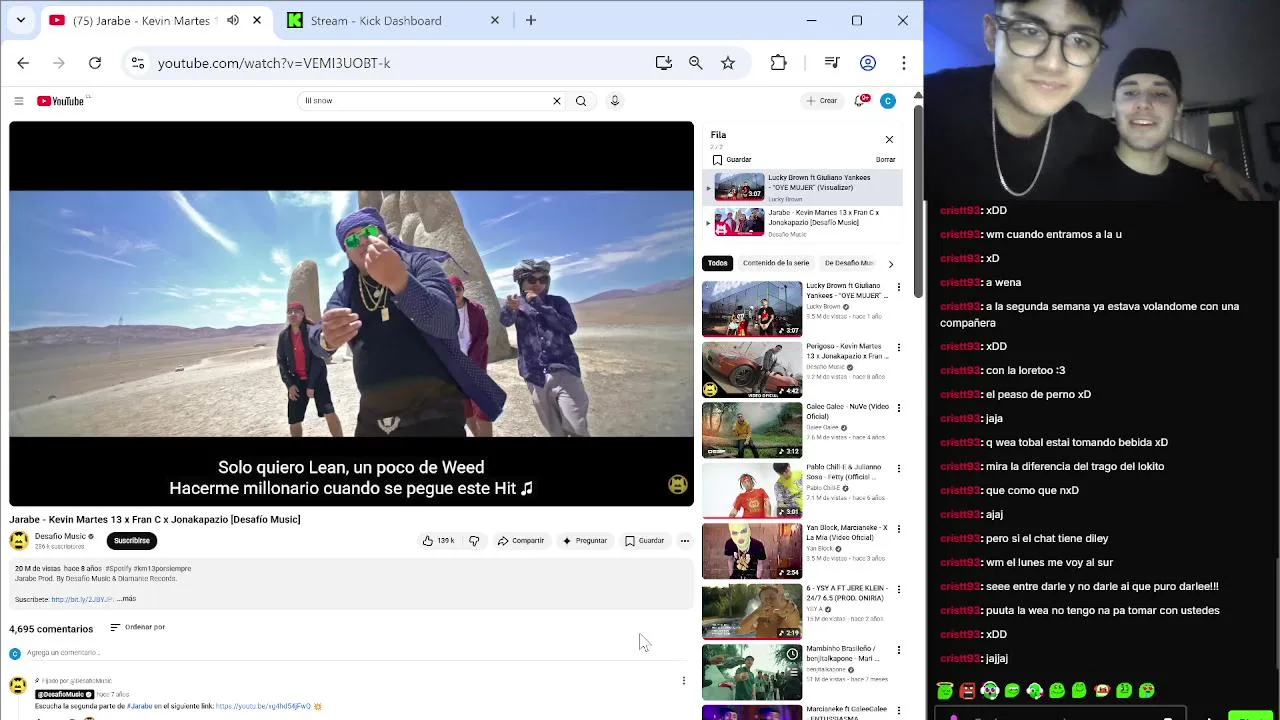Bookmark this page with star icon
1280x720 pixels.
pos(728,63)
